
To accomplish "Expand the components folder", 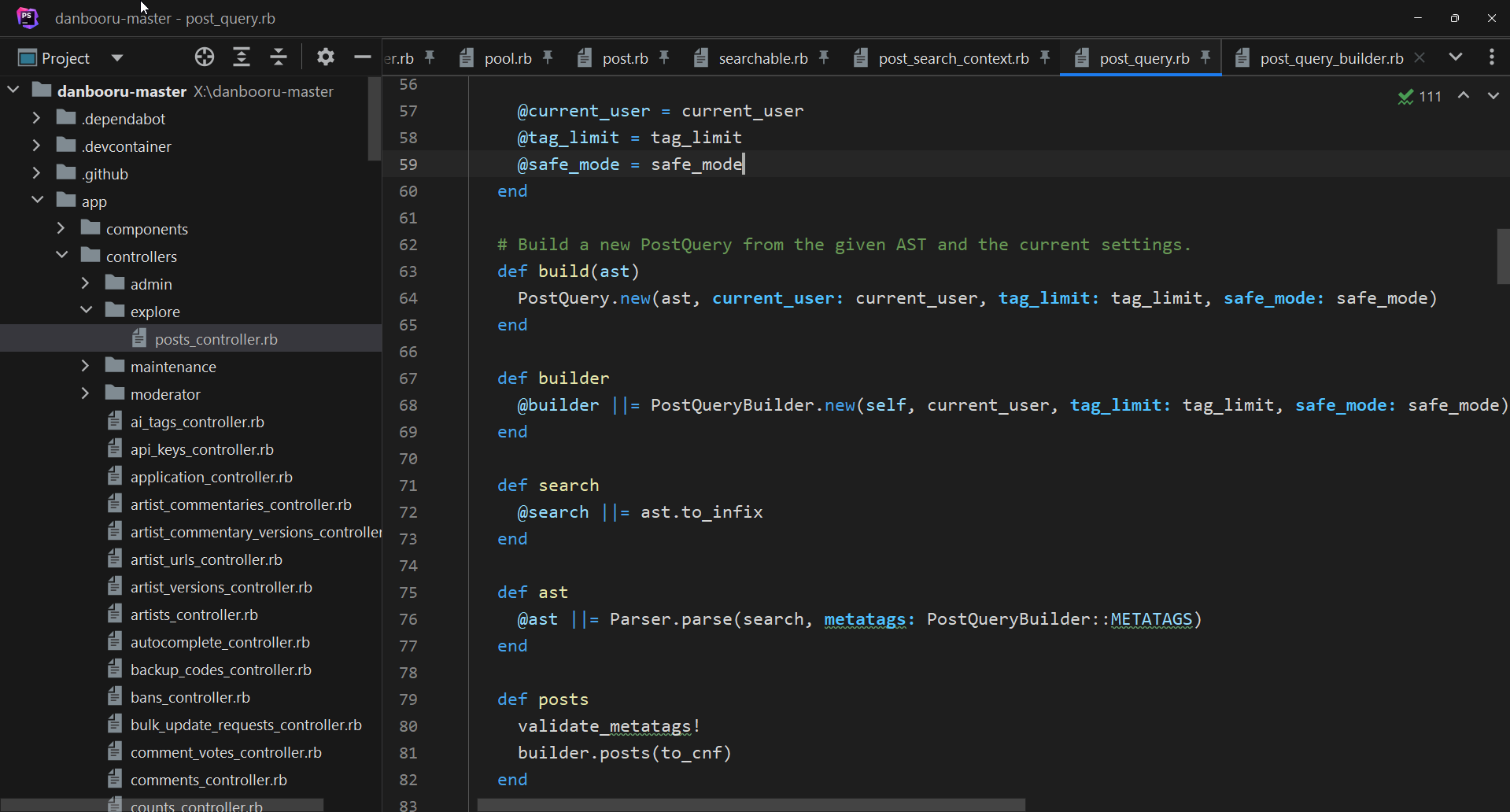I will 61,228.
